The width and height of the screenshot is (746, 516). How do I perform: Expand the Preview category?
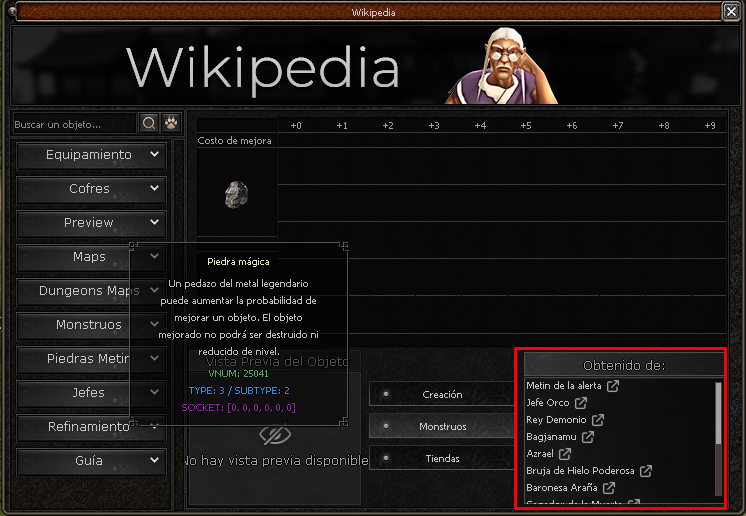click(x=91, y=223)
